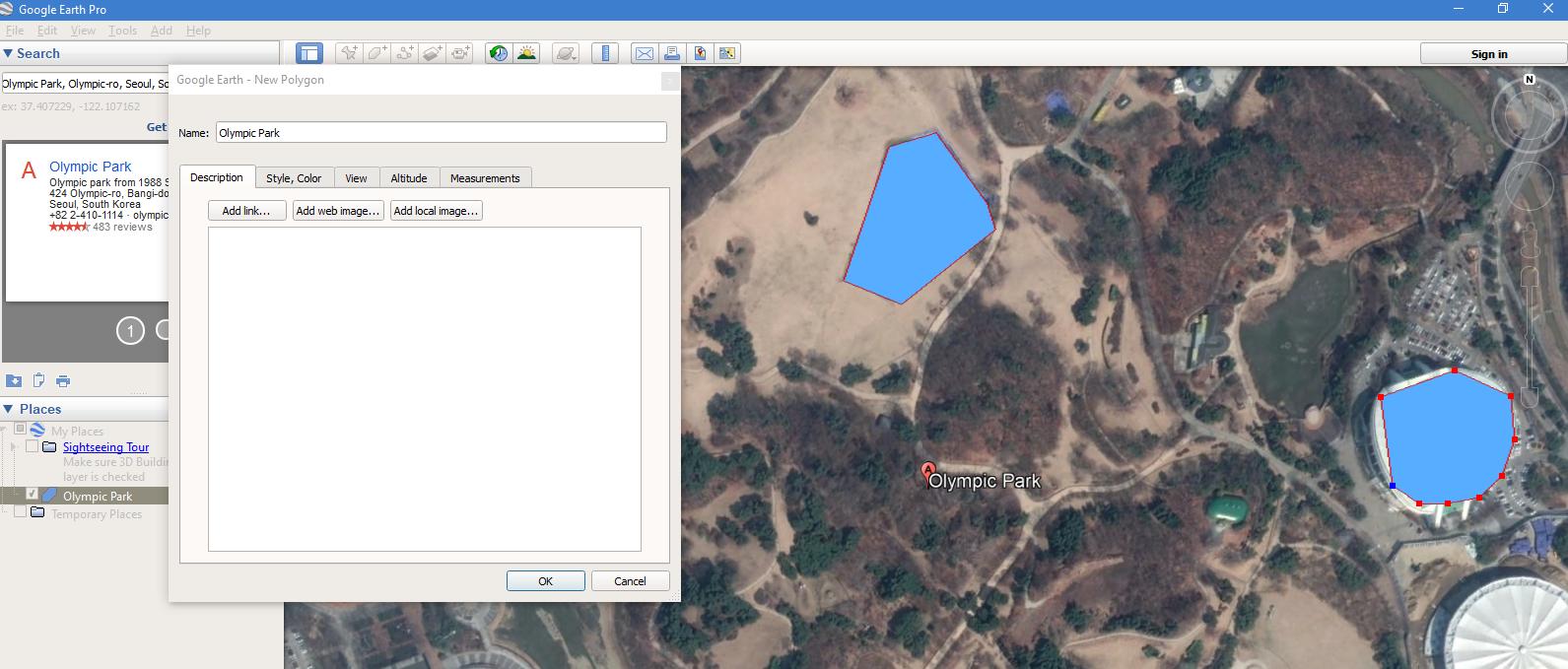Copy search results to My Places icon
The height and width of the screenshot is (669, 1568).
click(14, 381)
